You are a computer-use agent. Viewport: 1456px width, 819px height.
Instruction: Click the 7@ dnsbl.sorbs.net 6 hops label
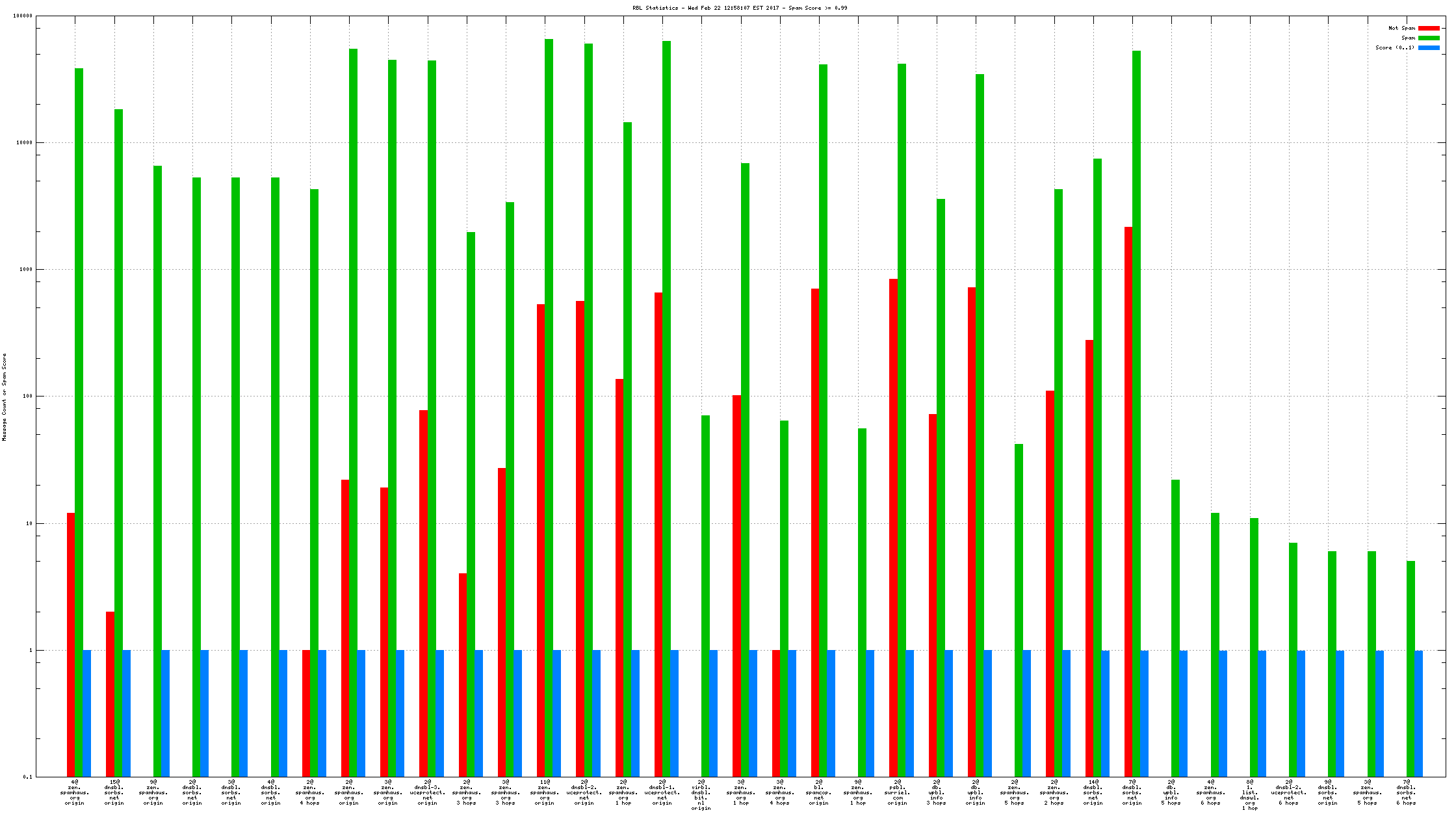pos(1406,792)
